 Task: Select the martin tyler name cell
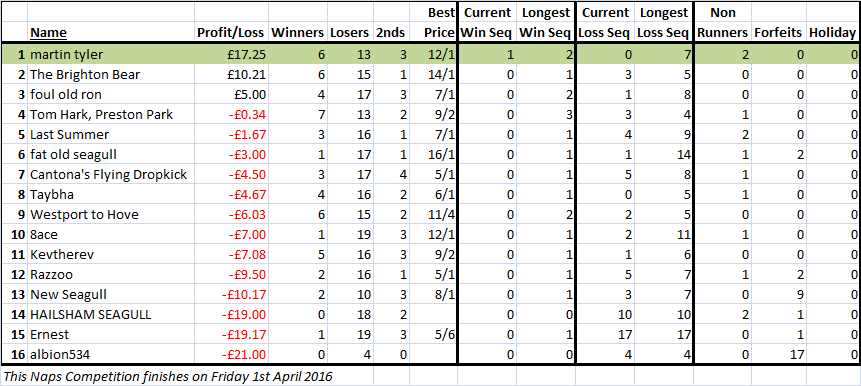tap(110, 54)
